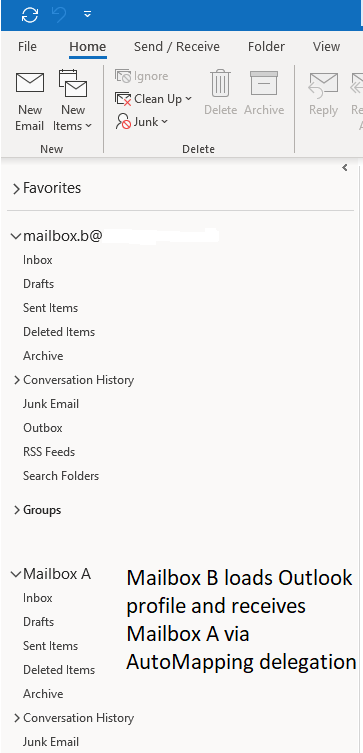Create a New Email
The image size is (363, 753).
coord(30,101)
